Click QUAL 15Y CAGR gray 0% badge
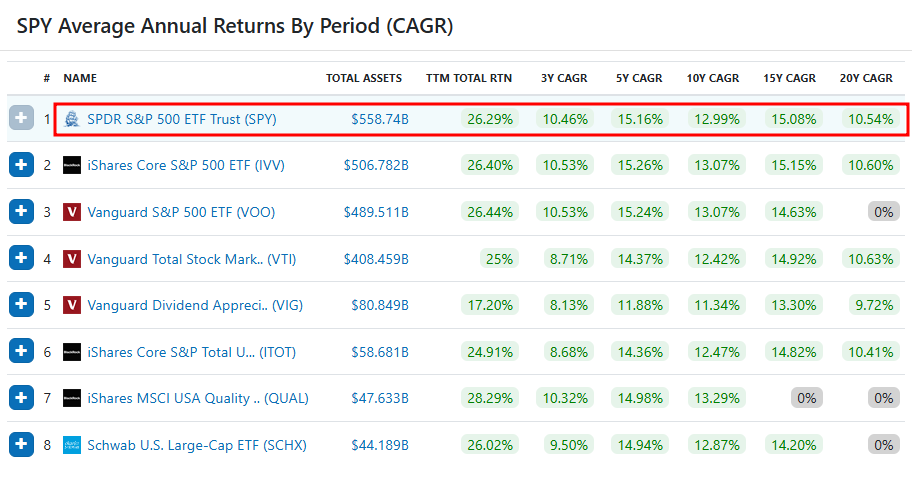This screenshot has width=912, height=490. tap(807, 399)
